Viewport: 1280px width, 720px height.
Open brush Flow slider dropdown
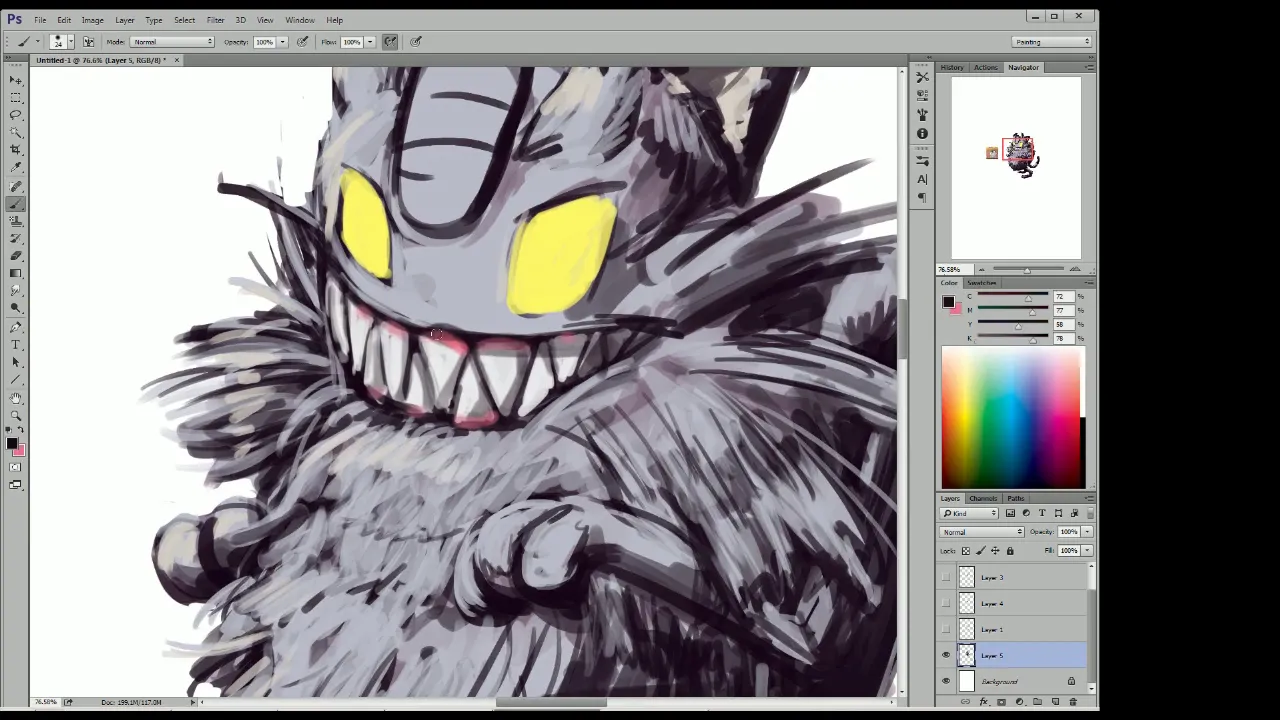click(370, 42)
